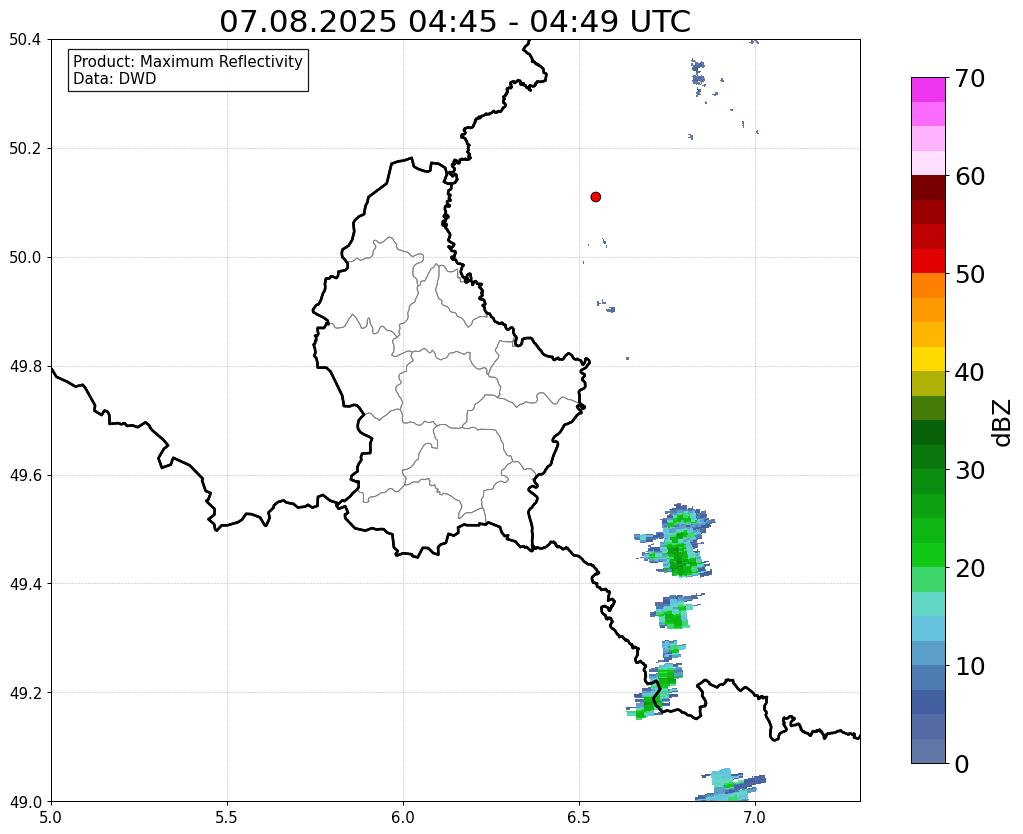Click latitude axis label 50.2

25,149
